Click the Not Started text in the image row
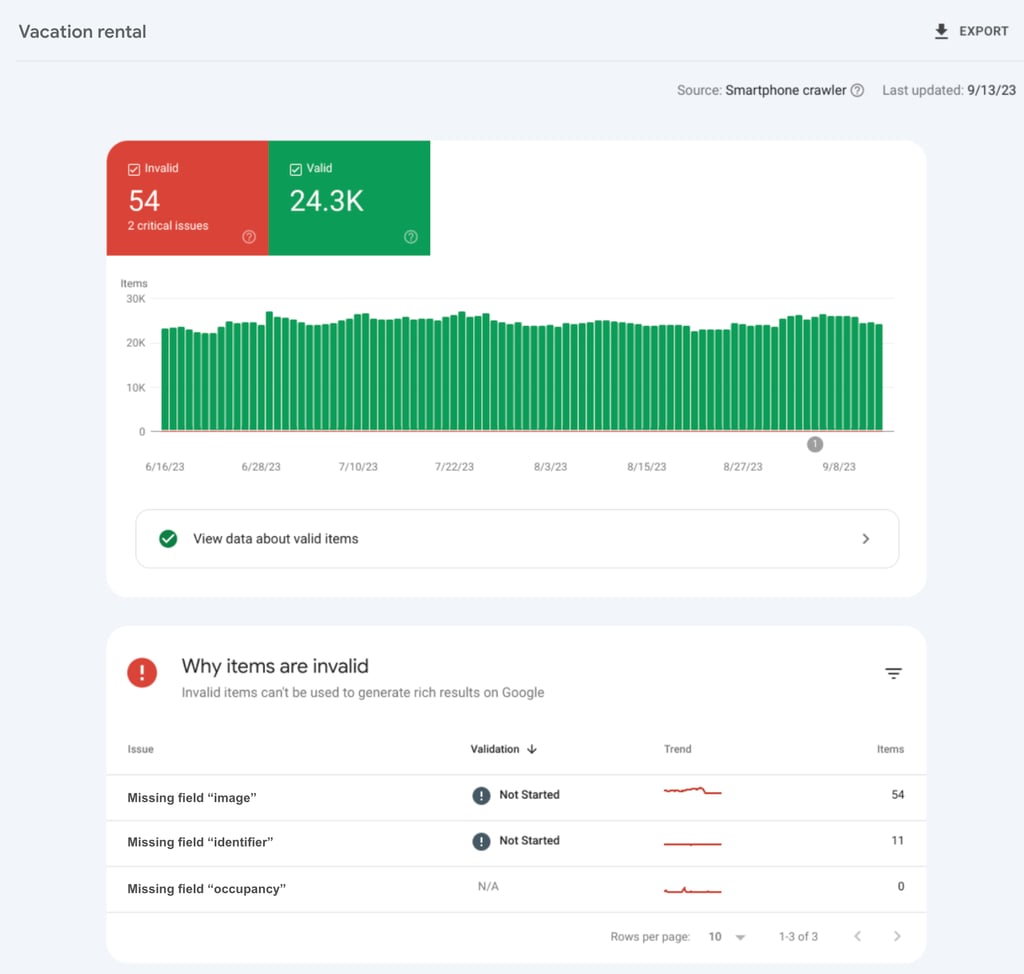Image resolution: width=1024 pixels, height=974 pixels. [529, 795]
